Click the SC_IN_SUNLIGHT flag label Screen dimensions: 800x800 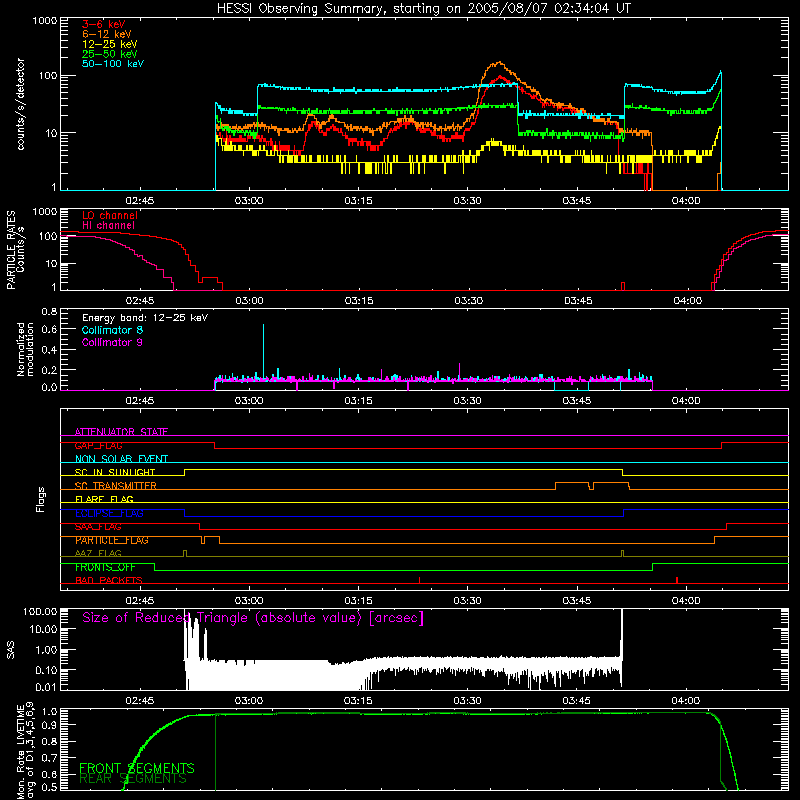tap(115, 472)
